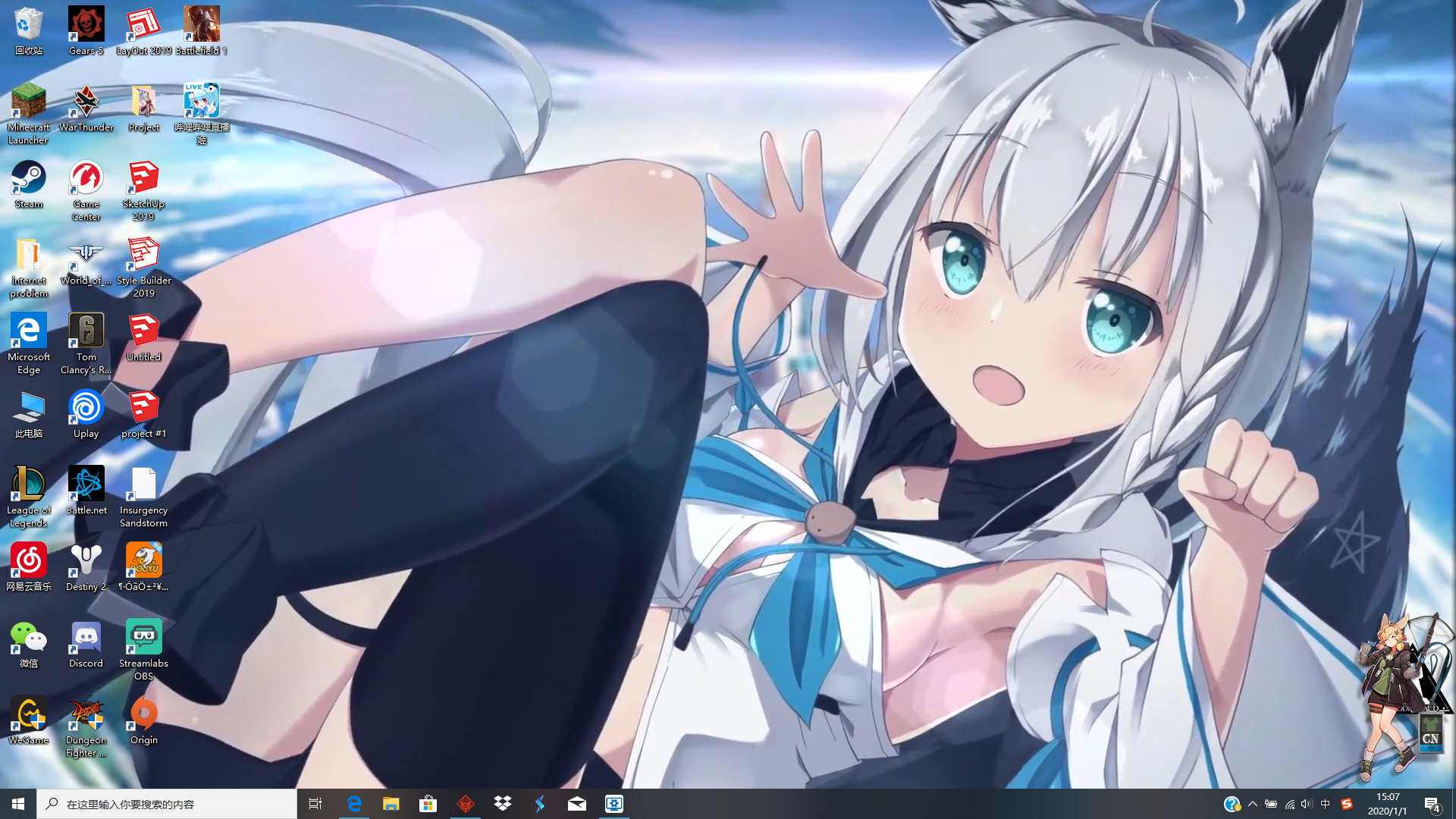
Task: Open the clock and calendar flyout
Action: [x=1389, y=804]
